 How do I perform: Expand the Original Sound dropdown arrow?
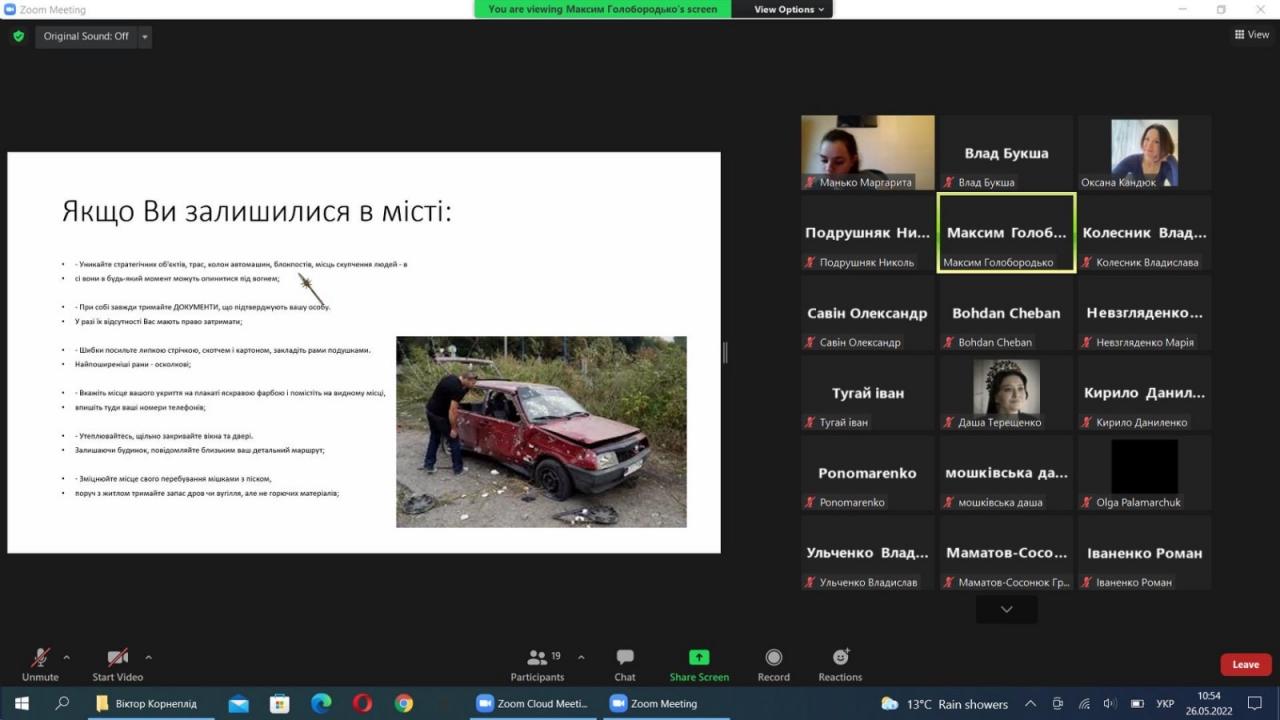pyautogui.click(x=145, y=36)
